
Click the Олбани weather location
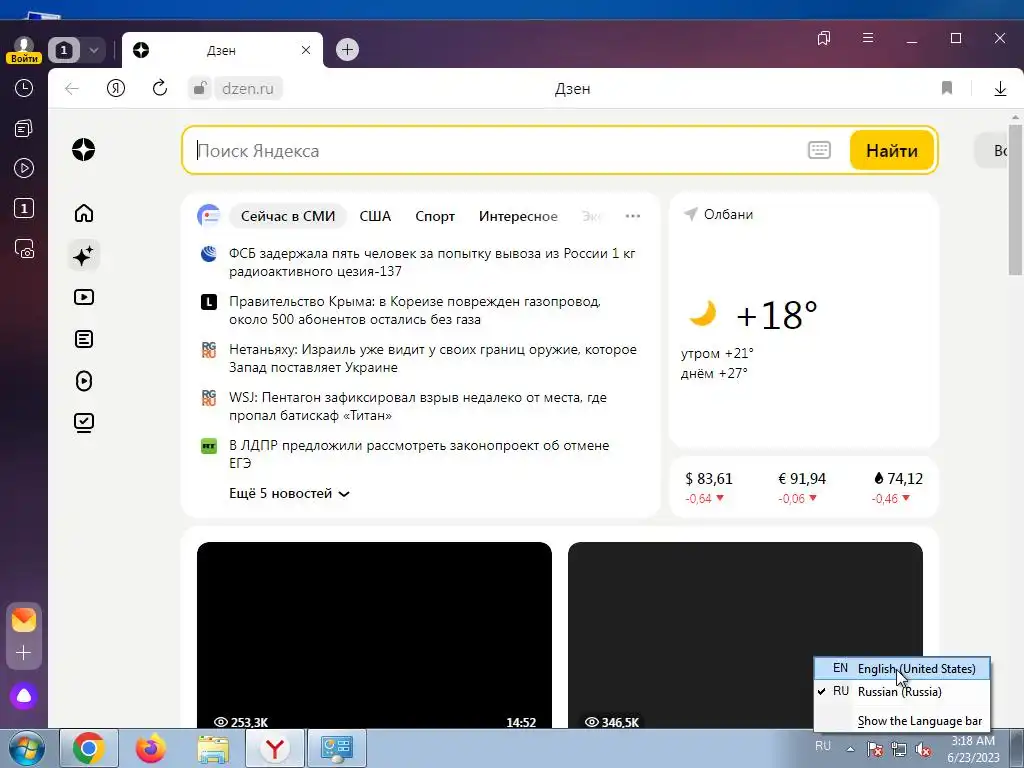(718, 214)
